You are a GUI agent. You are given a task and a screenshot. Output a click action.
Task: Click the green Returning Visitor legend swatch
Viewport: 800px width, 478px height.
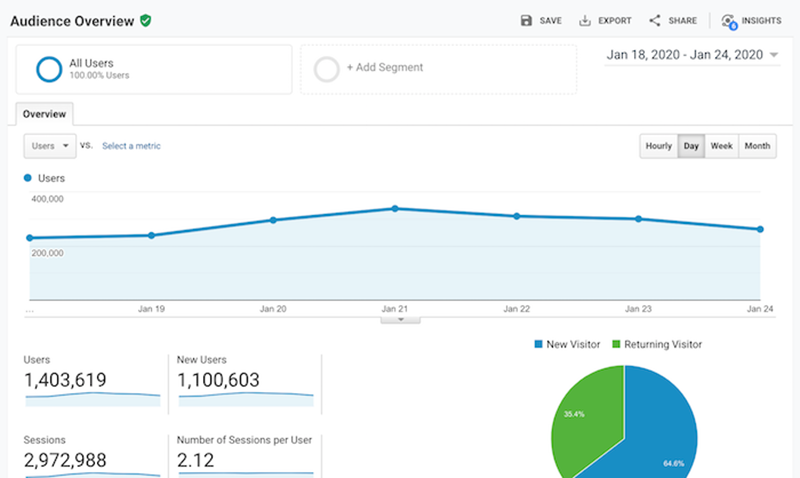click(616, 344)
